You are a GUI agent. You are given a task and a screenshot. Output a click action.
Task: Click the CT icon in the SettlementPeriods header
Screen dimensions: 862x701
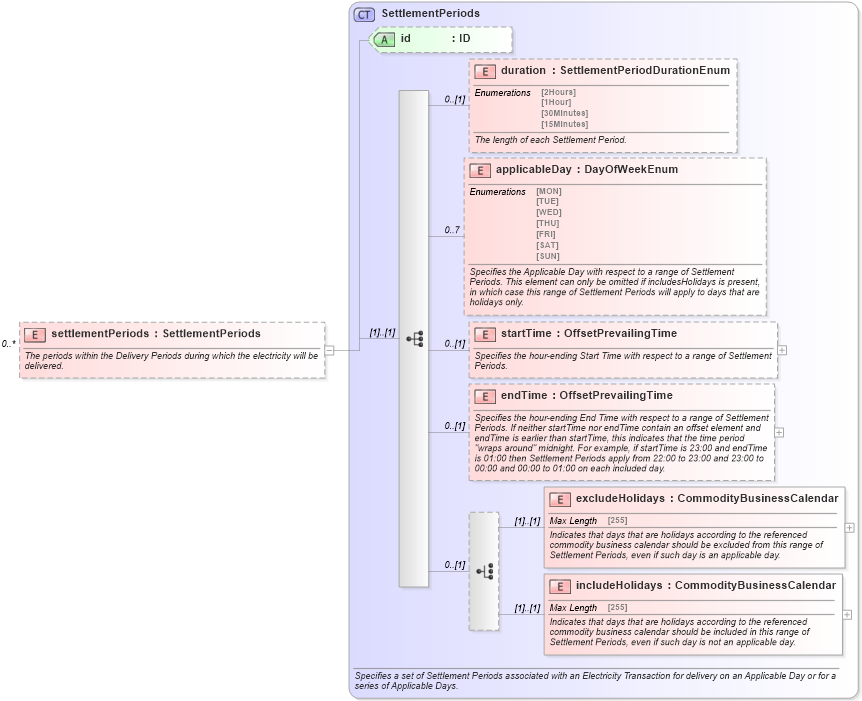pos(363,14)
